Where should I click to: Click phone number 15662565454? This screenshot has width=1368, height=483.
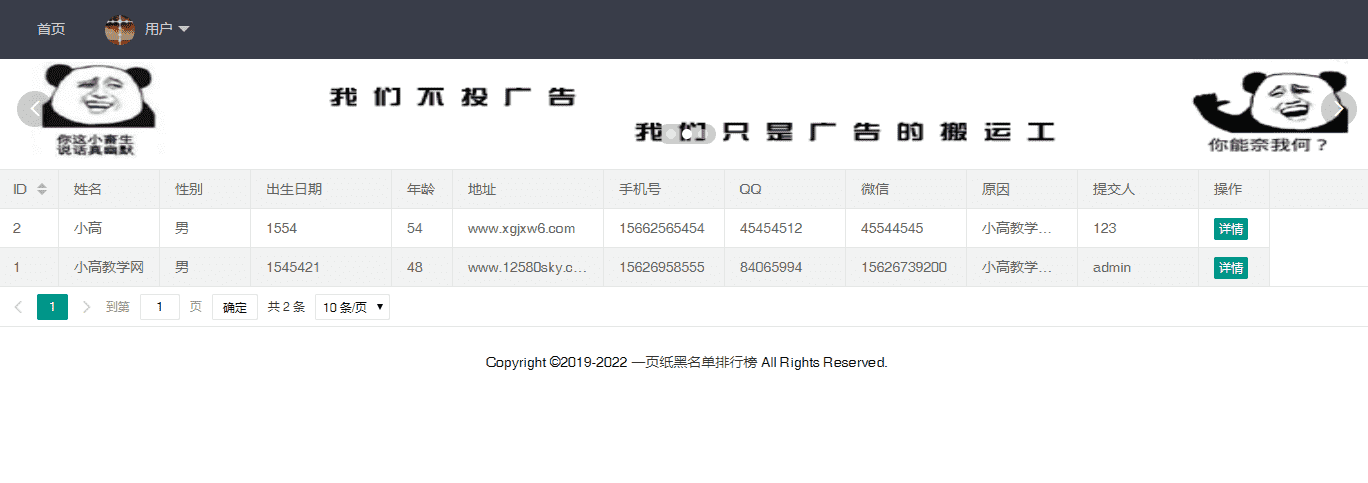(662, 228)
